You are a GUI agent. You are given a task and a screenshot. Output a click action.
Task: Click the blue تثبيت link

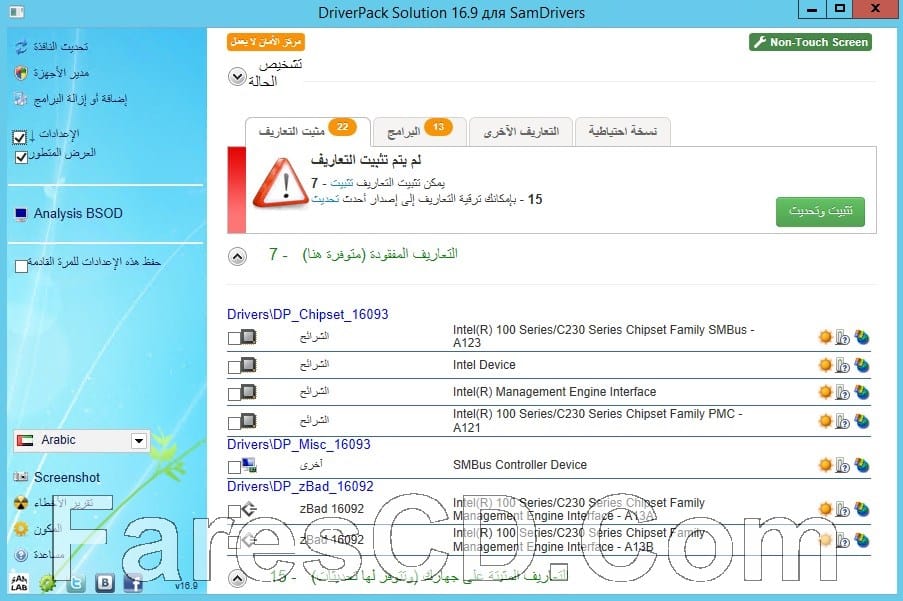click(342, 183)
